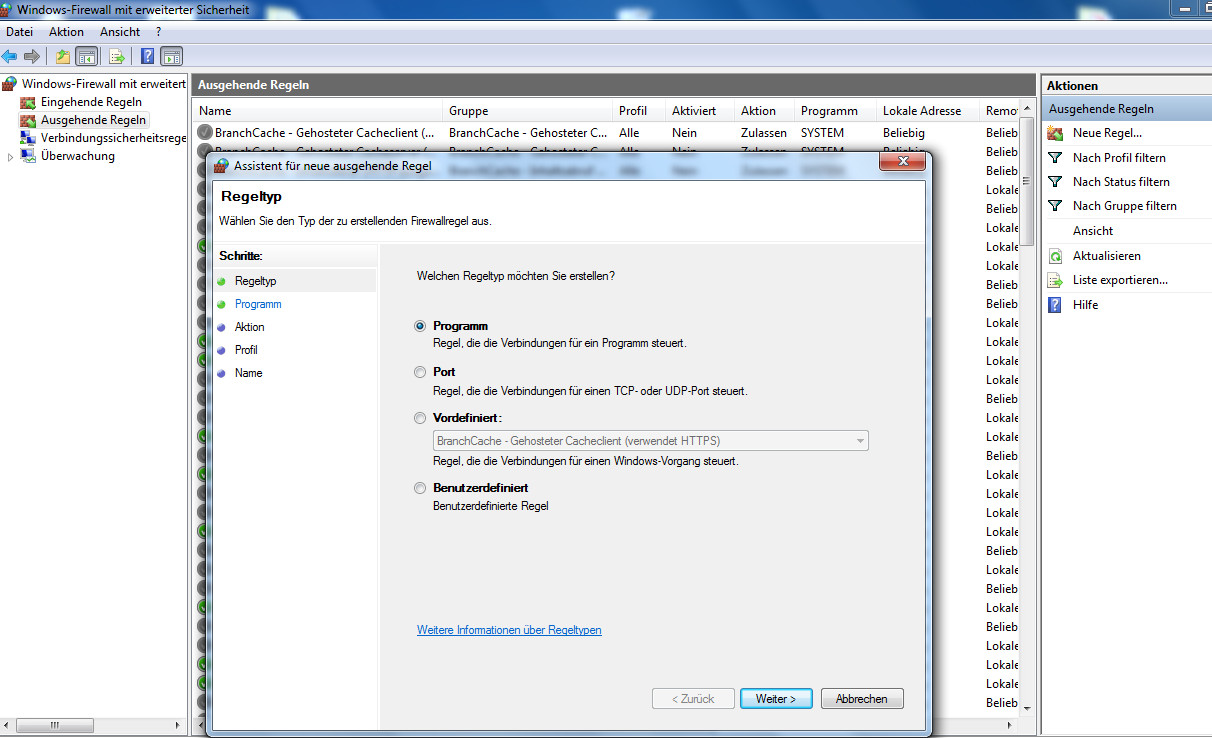Close the new outgoing rule wizard
1212x738 pixels.
tap(902, 162)
